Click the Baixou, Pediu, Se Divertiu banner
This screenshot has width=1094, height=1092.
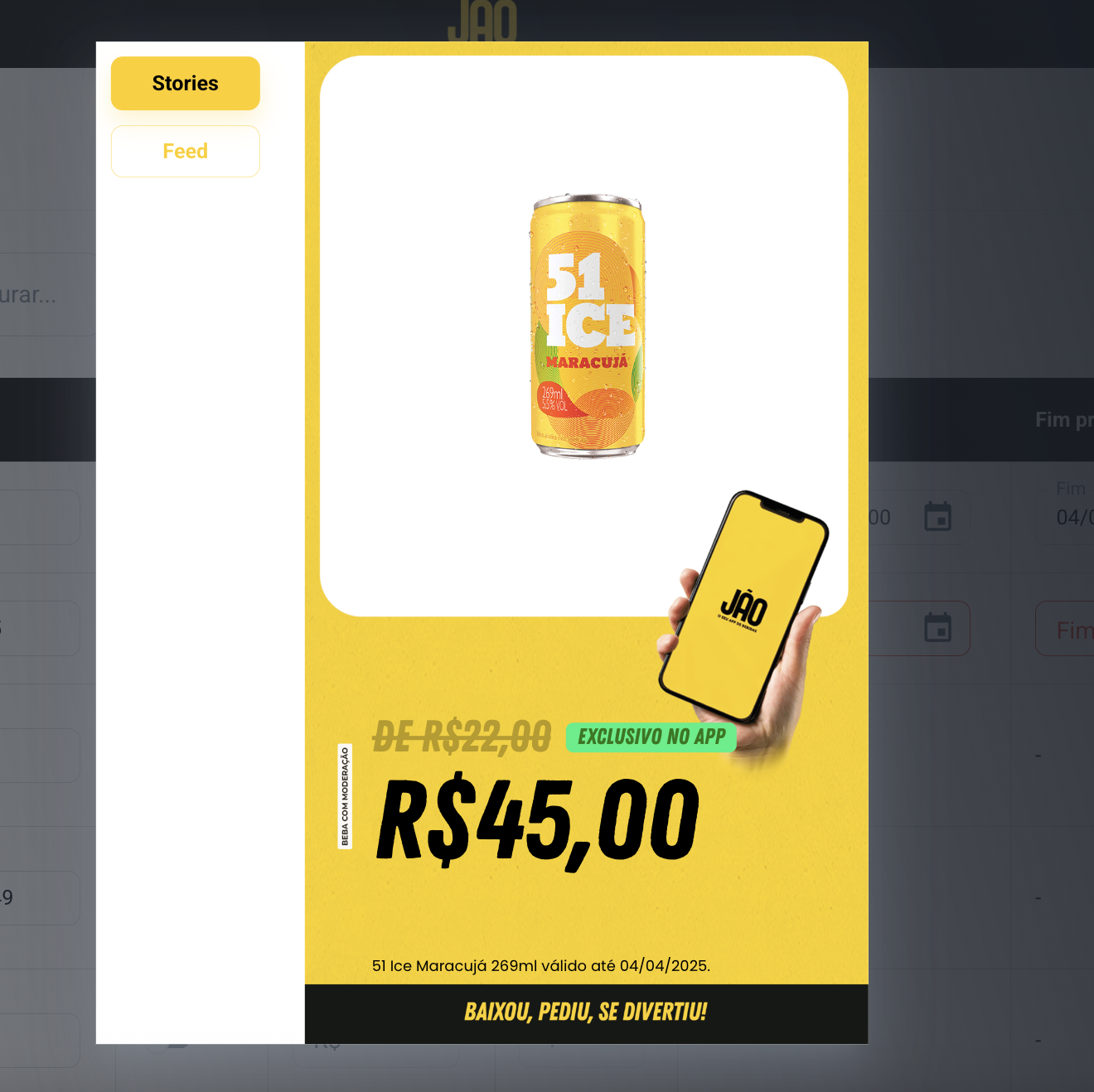click(x=586, y=1012)
